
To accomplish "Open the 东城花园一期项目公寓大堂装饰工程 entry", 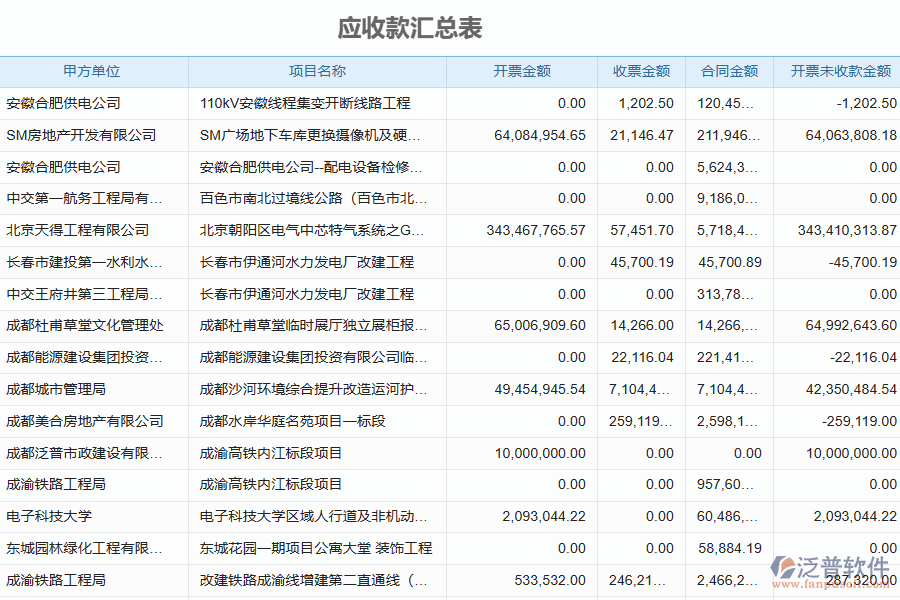I will [x=309, y=548].
